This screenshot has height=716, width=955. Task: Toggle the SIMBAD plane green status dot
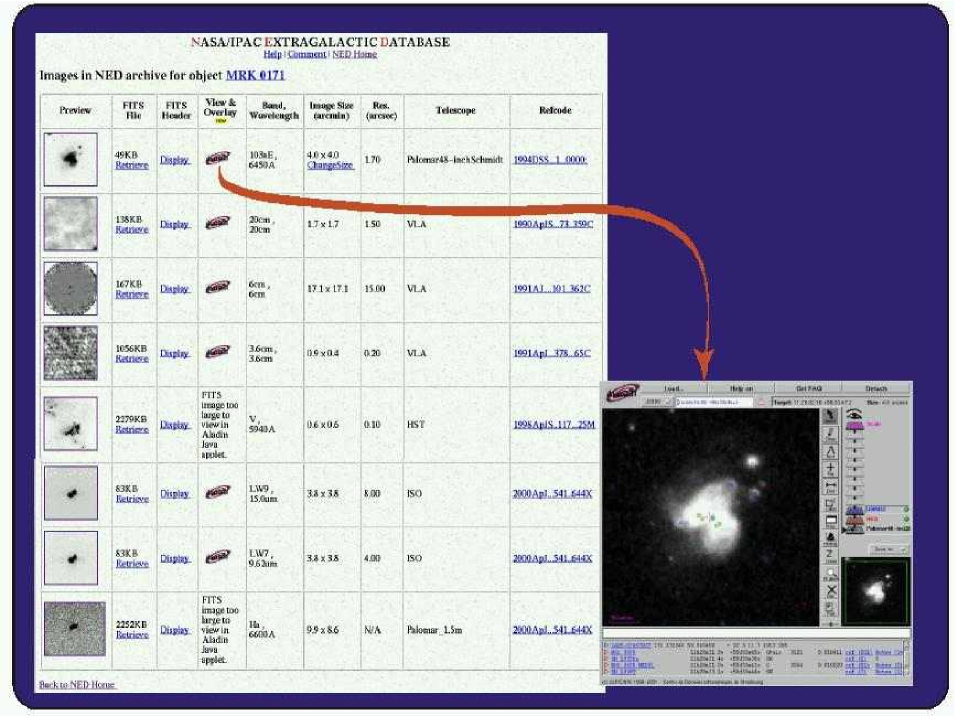tap(906, 508)
